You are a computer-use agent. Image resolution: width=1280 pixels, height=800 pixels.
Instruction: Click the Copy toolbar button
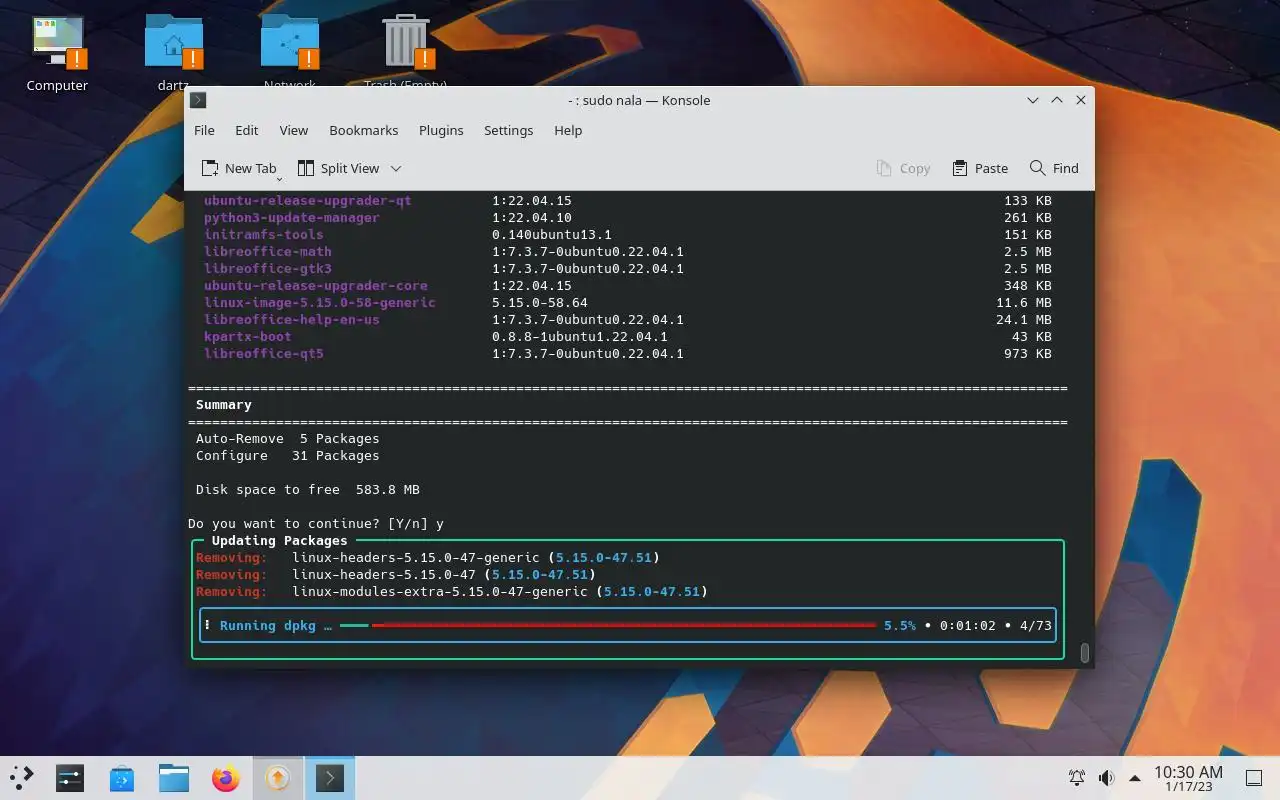pos(904,168)
